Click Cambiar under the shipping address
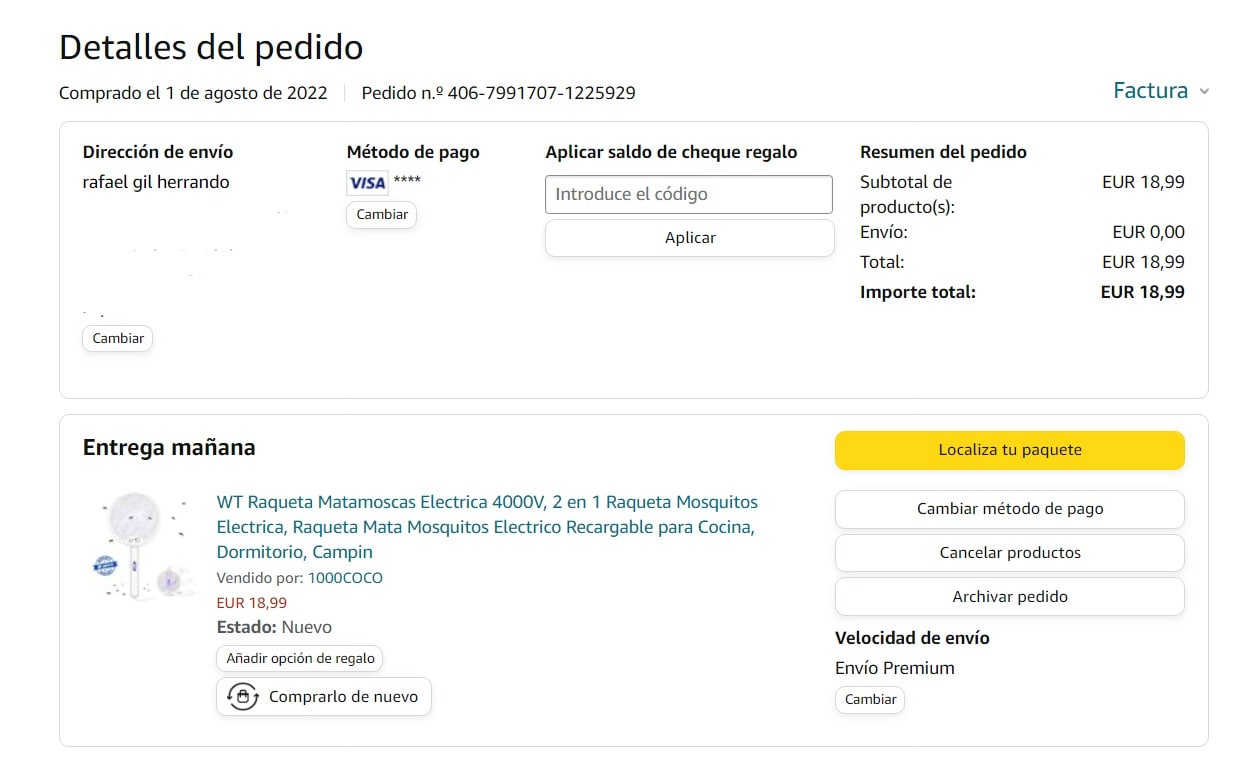Viewport: 1256px width, 765px height. pos(118,339)
